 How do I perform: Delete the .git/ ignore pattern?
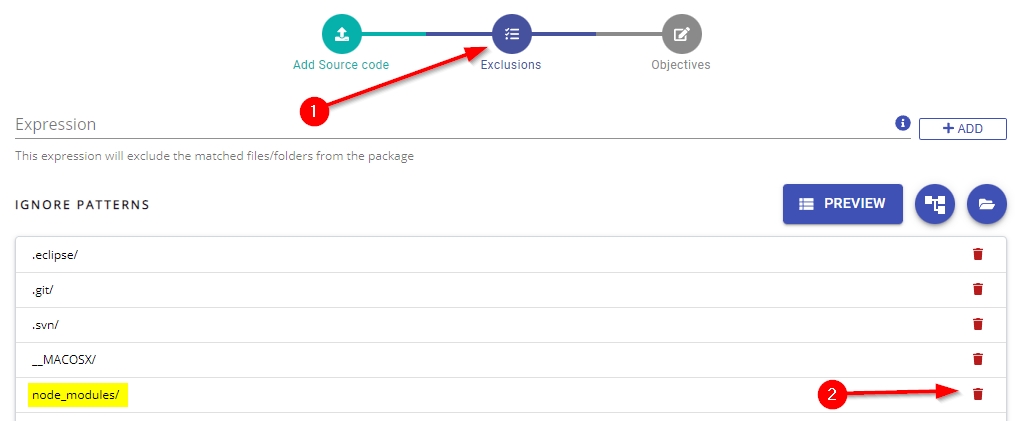(978, 289)
